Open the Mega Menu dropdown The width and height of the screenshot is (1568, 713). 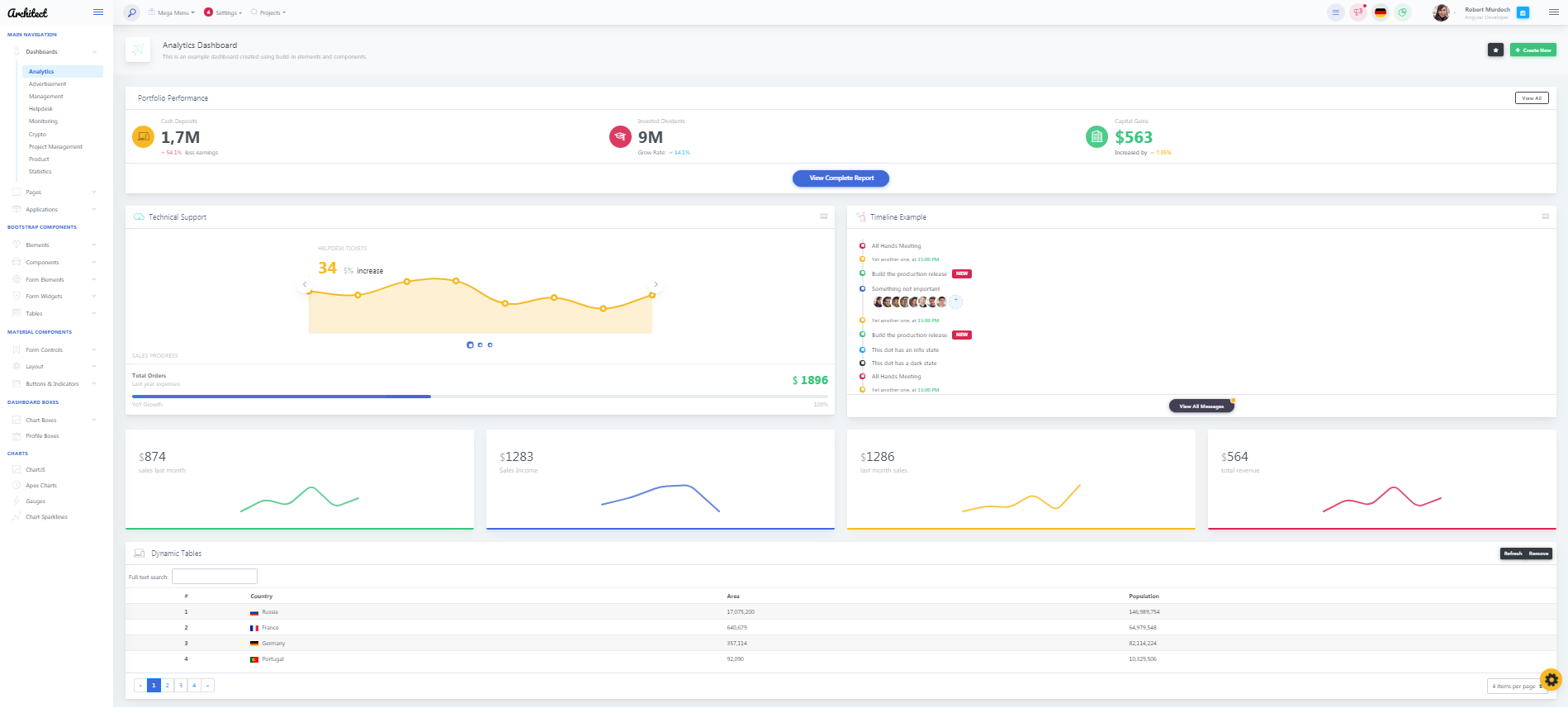[172, 13]
